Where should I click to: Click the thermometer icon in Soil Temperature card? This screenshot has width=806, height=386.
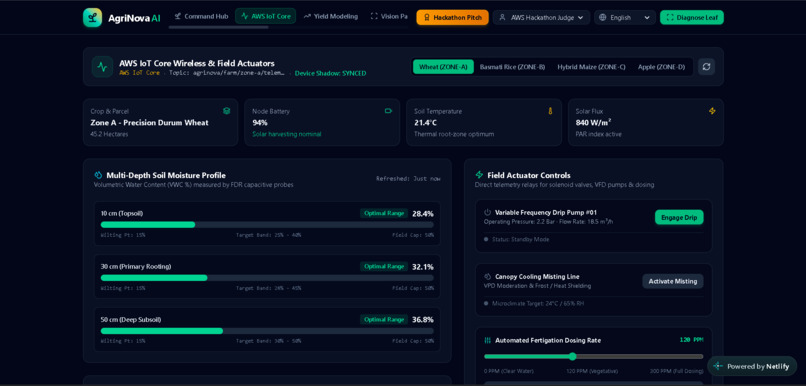[550, 111]
